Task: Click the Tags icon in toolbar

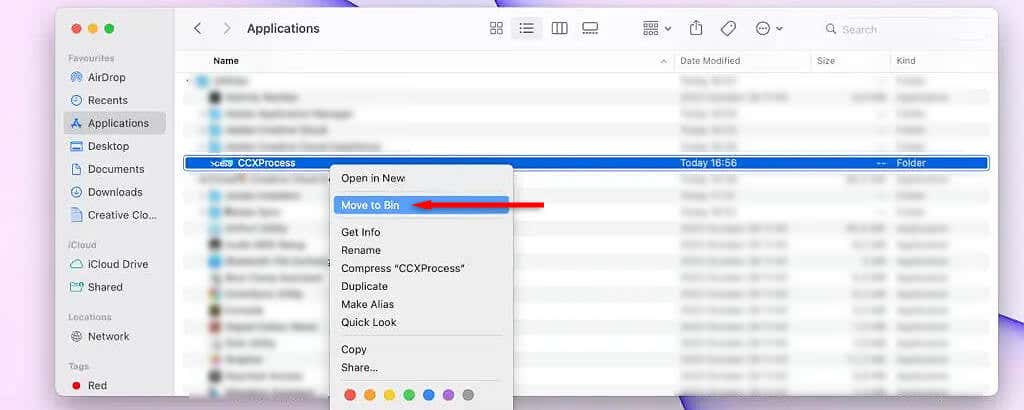Action: coord(728,28)
